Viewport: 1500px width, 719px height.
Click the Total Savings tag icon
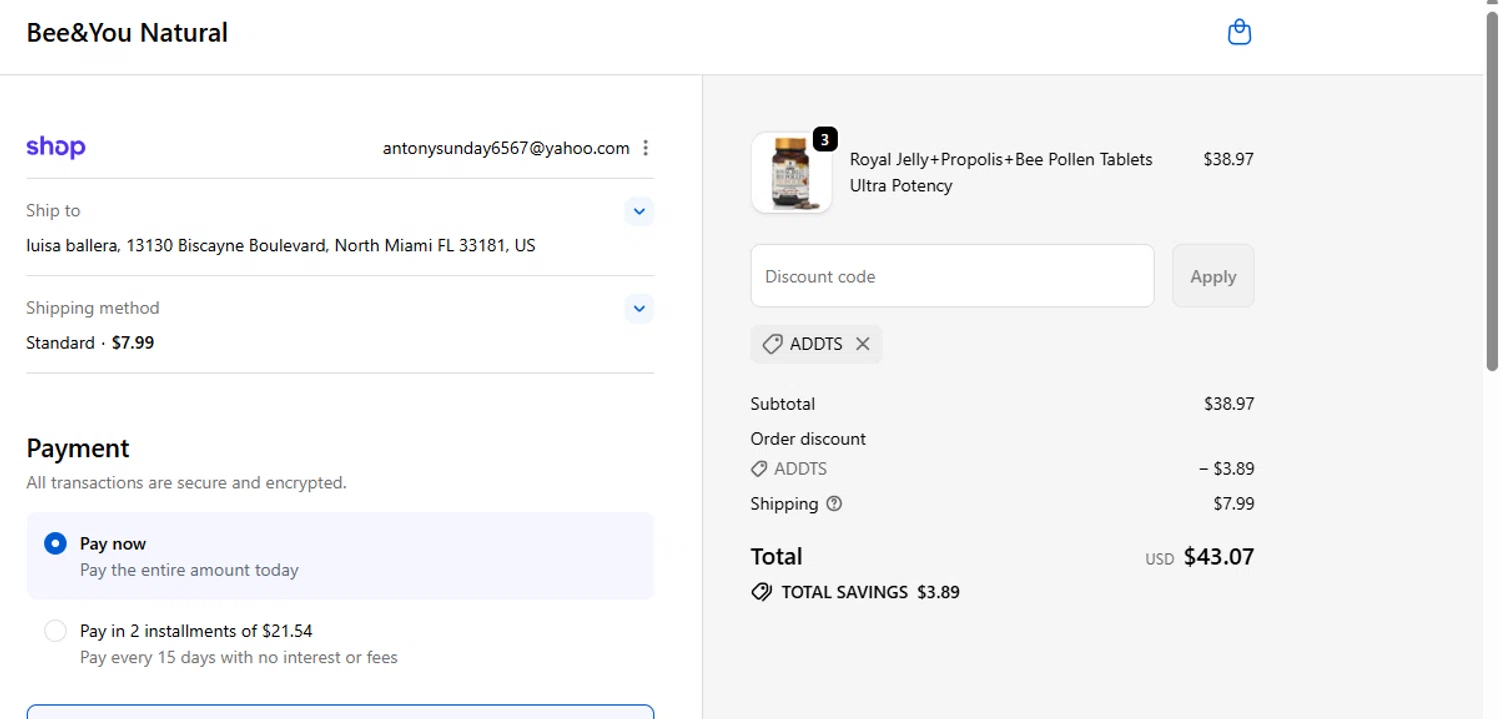tap(761, 592)
